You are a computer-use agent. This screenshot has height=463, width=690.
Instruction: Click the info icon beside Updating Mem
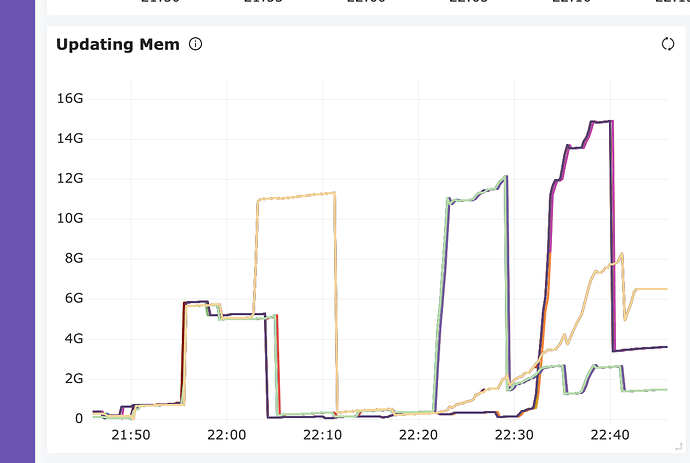[196, 44]
